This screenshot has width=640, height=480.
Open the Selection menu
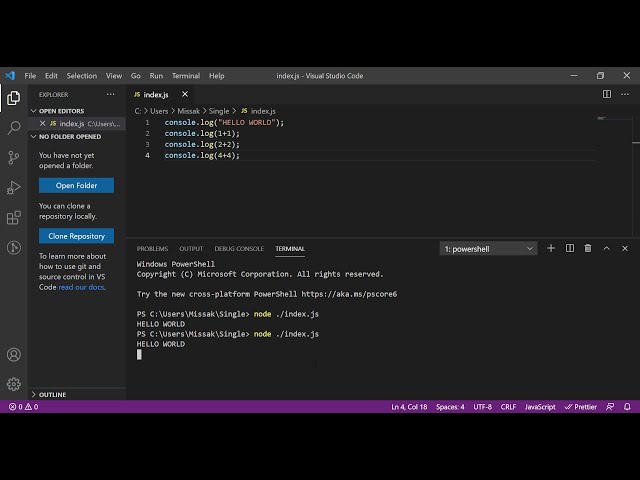[x=82, y=76]
